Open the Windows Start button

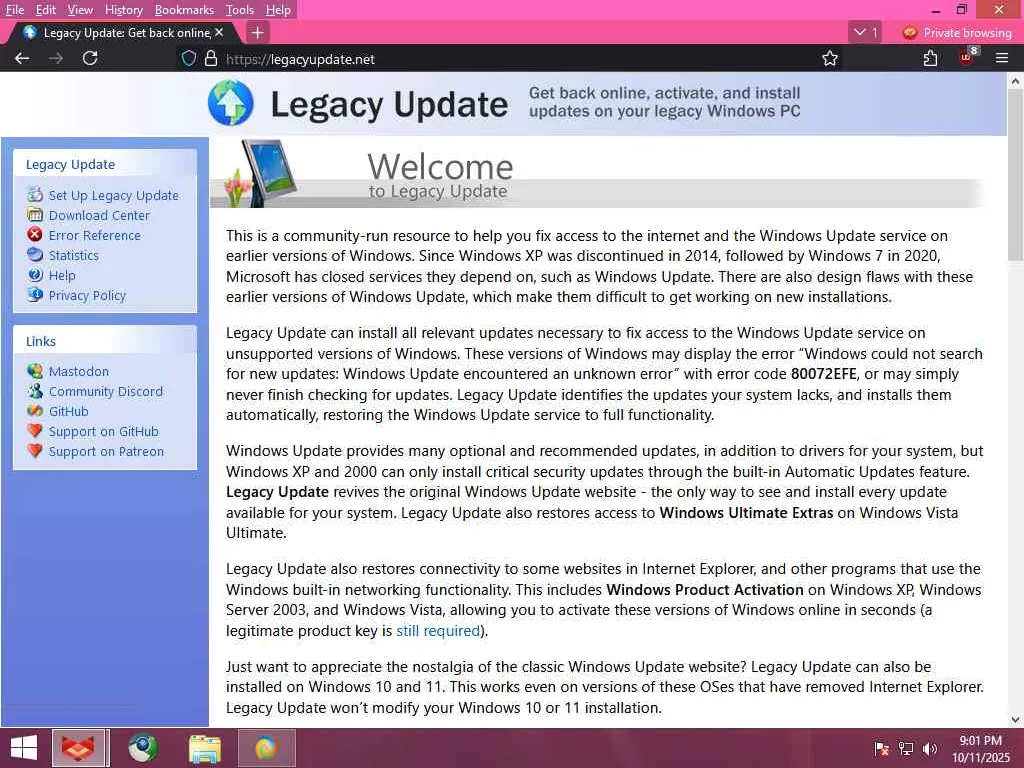24,748
